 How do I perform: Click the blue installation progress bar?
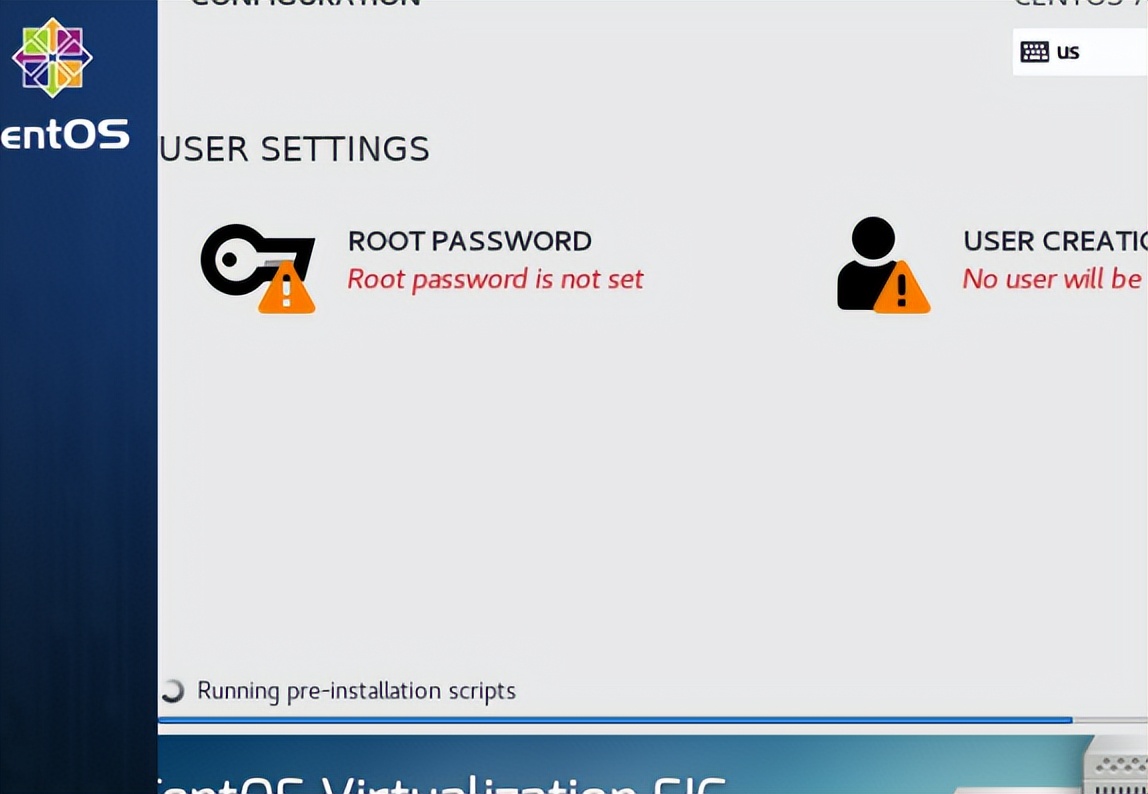[615, 721]
